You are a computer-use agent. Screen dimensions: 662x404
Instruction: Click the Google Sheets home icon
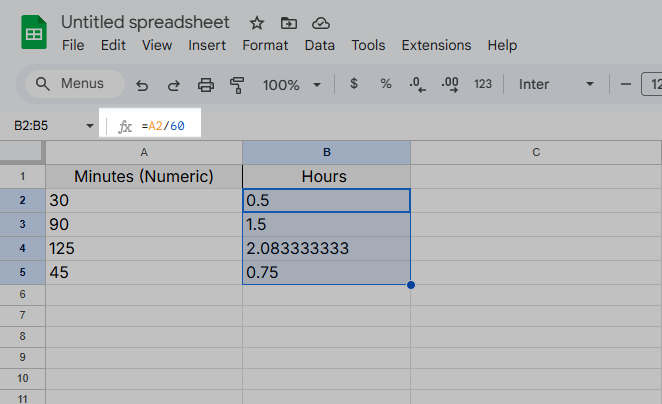click(34, 33)
